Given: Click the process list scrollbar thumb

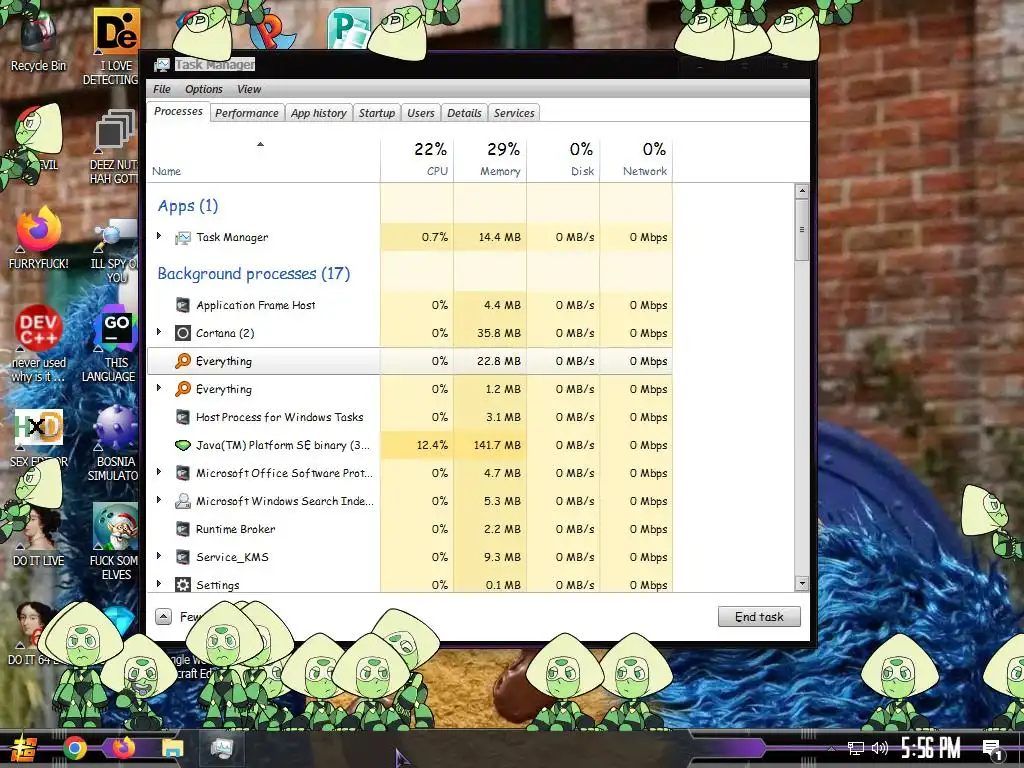Looking at the screenshot, I should click(802, 230).
